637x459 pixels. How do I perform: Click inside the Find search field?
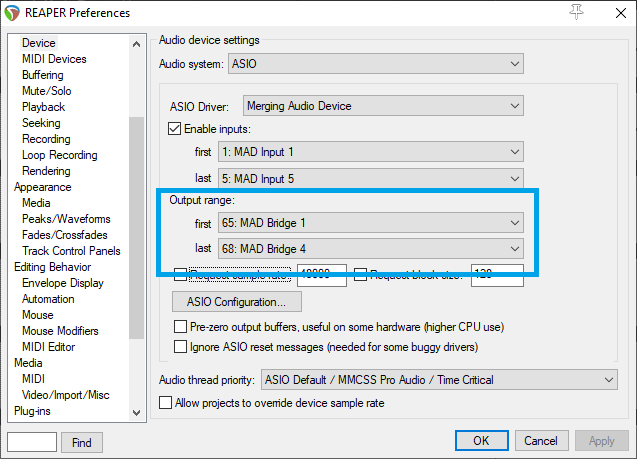[x=32, y=442]
